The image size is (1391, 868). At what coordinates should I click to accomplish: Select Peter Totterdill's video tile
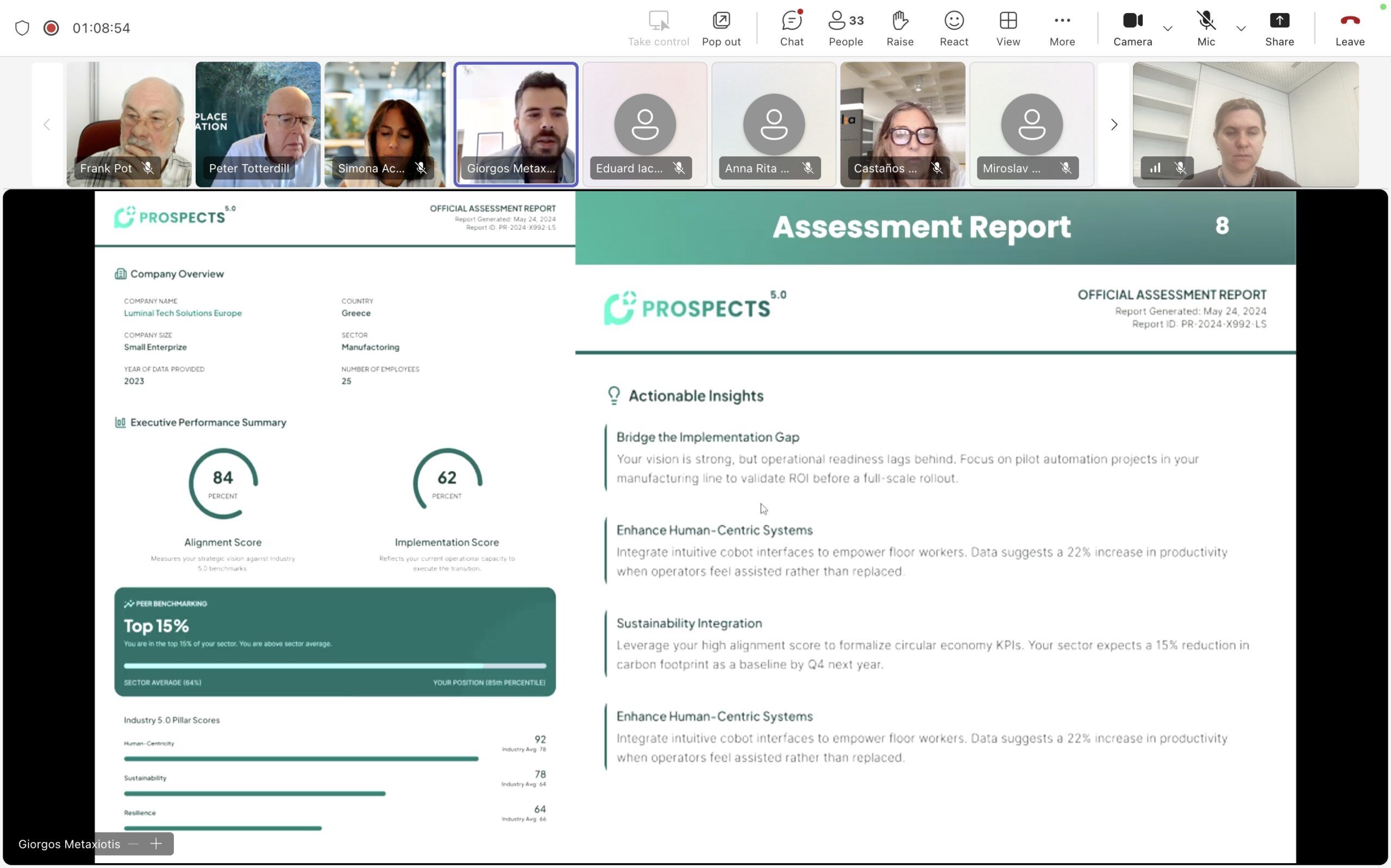pos(258,124)
